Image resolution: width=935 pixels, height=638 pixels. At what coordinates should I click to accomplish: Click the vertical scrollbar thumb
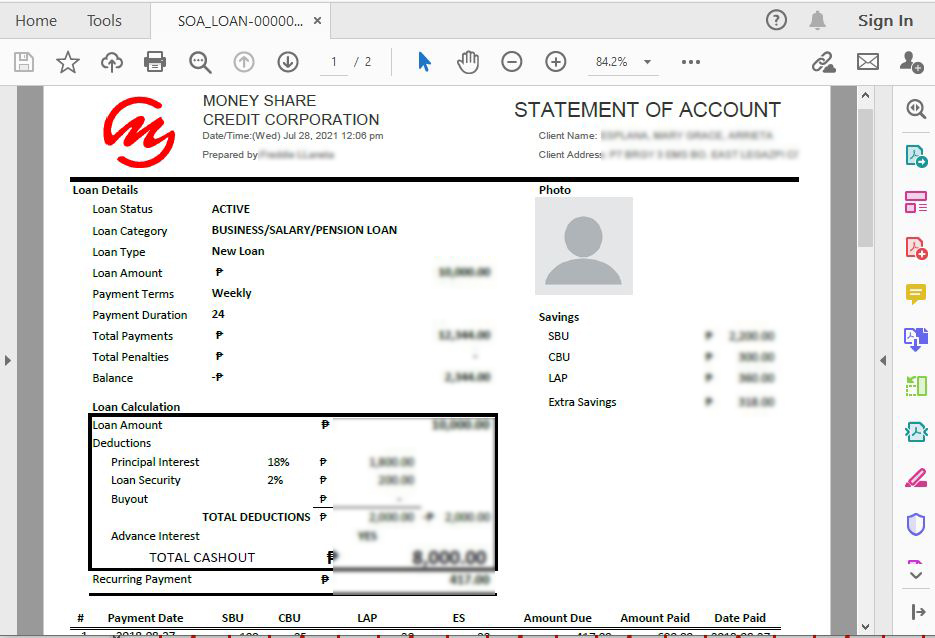(865, 177)
